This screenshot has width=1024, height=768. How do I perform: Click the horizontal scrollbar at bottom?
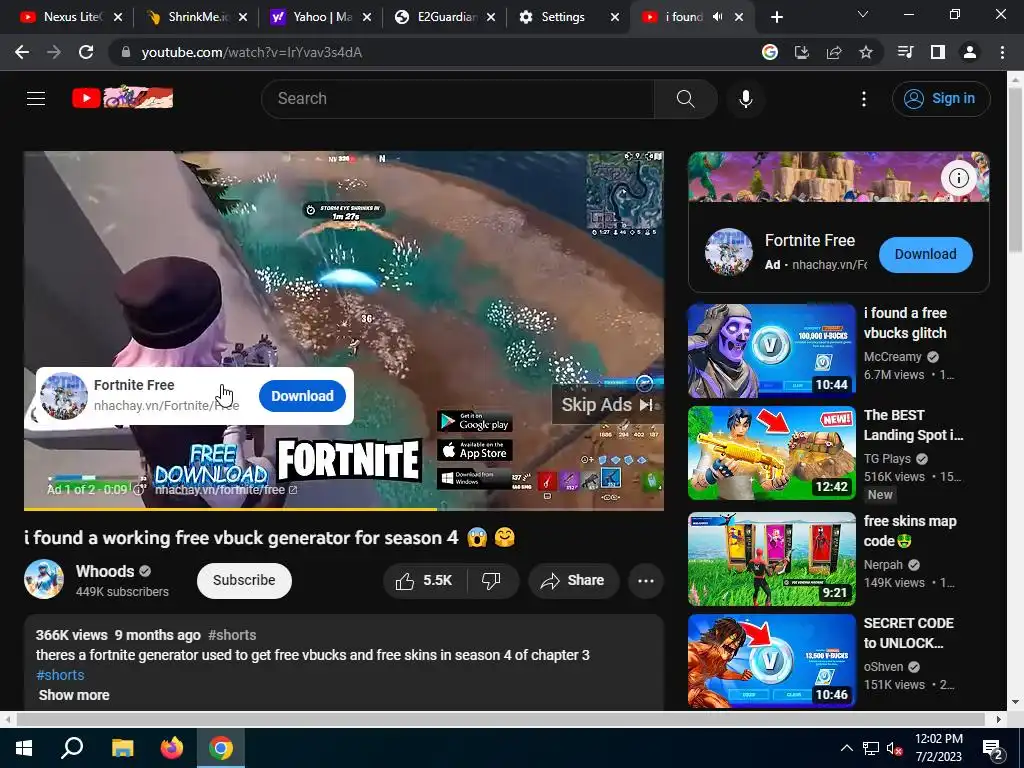[x=502, y=719]
